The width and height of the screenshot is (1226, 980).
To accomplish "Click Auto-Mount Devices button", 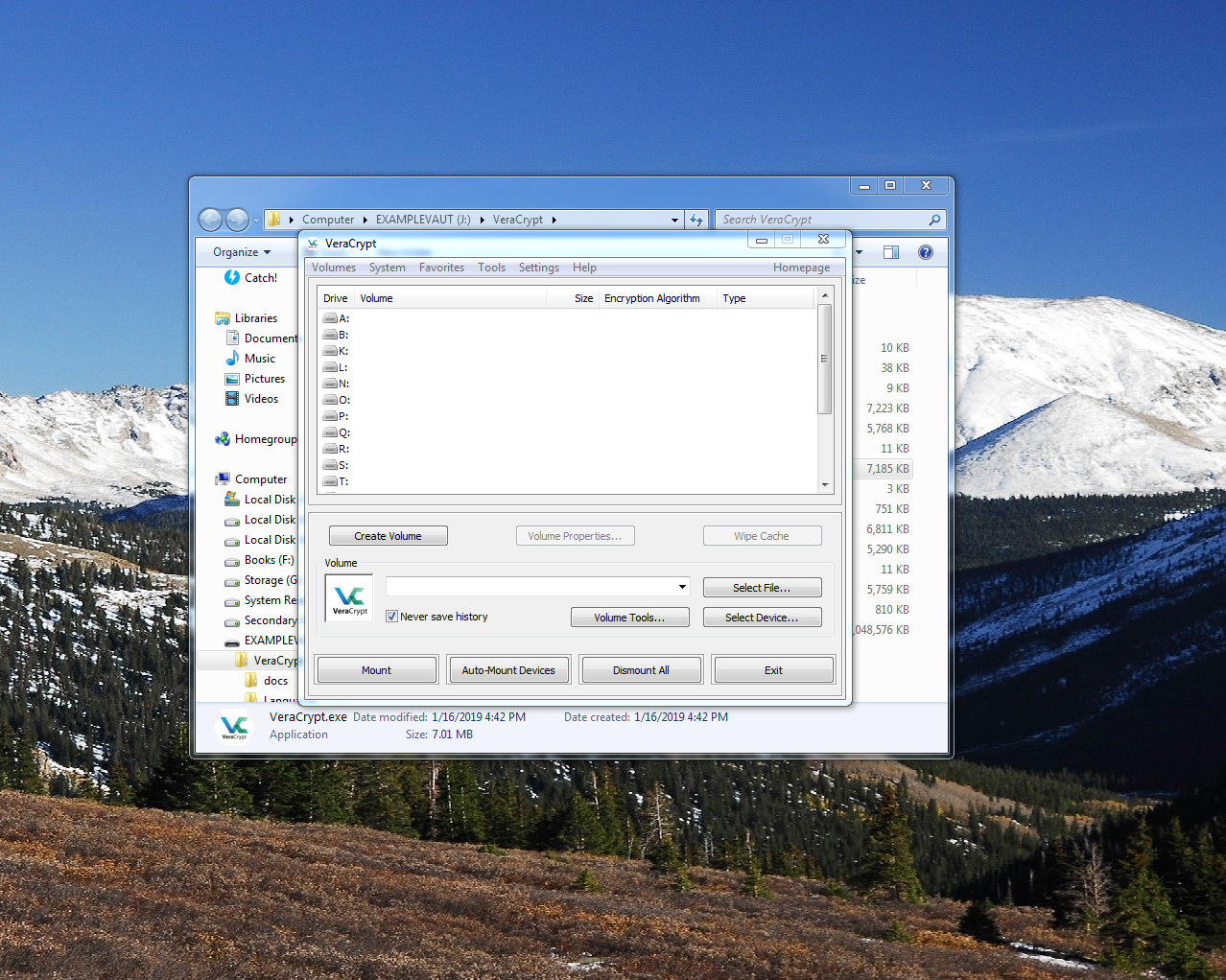I will [x=509, y=670].
